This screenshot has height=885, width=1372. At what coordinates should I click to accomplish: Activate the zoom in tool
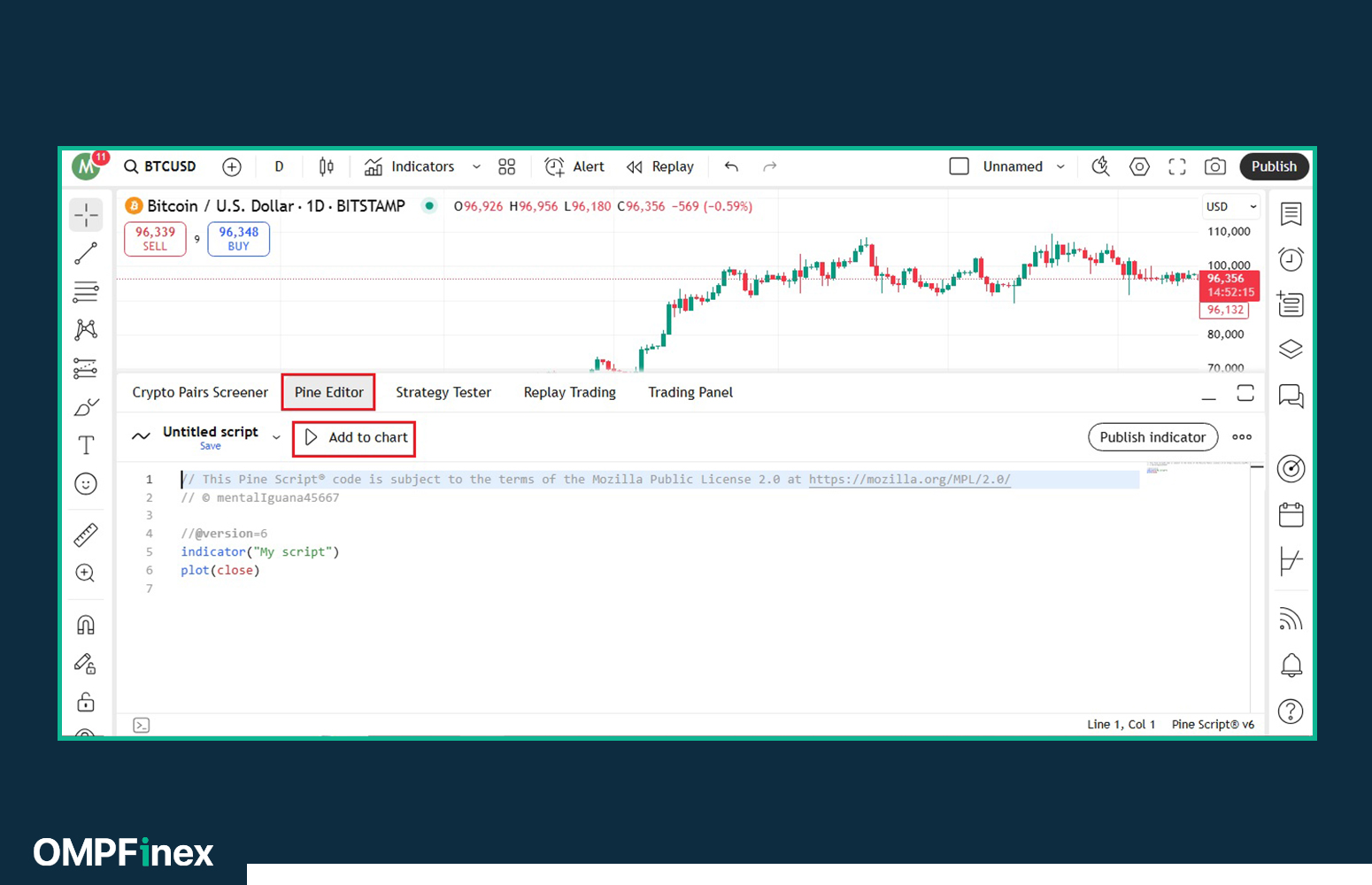coord(86,573)
